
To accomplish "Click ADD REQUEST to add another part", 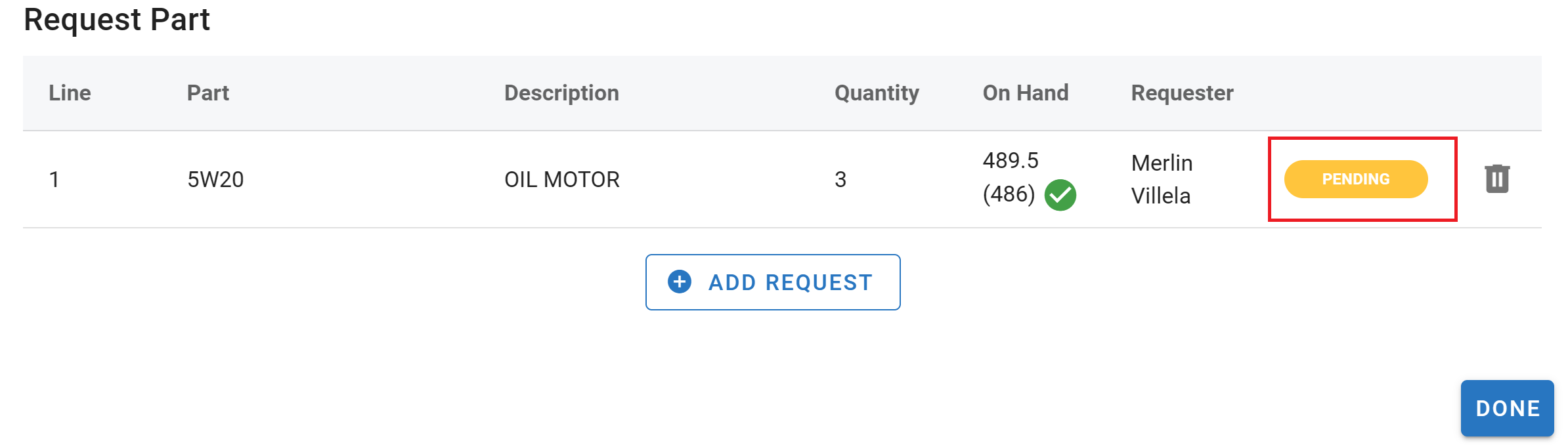I will coord(773,282).
